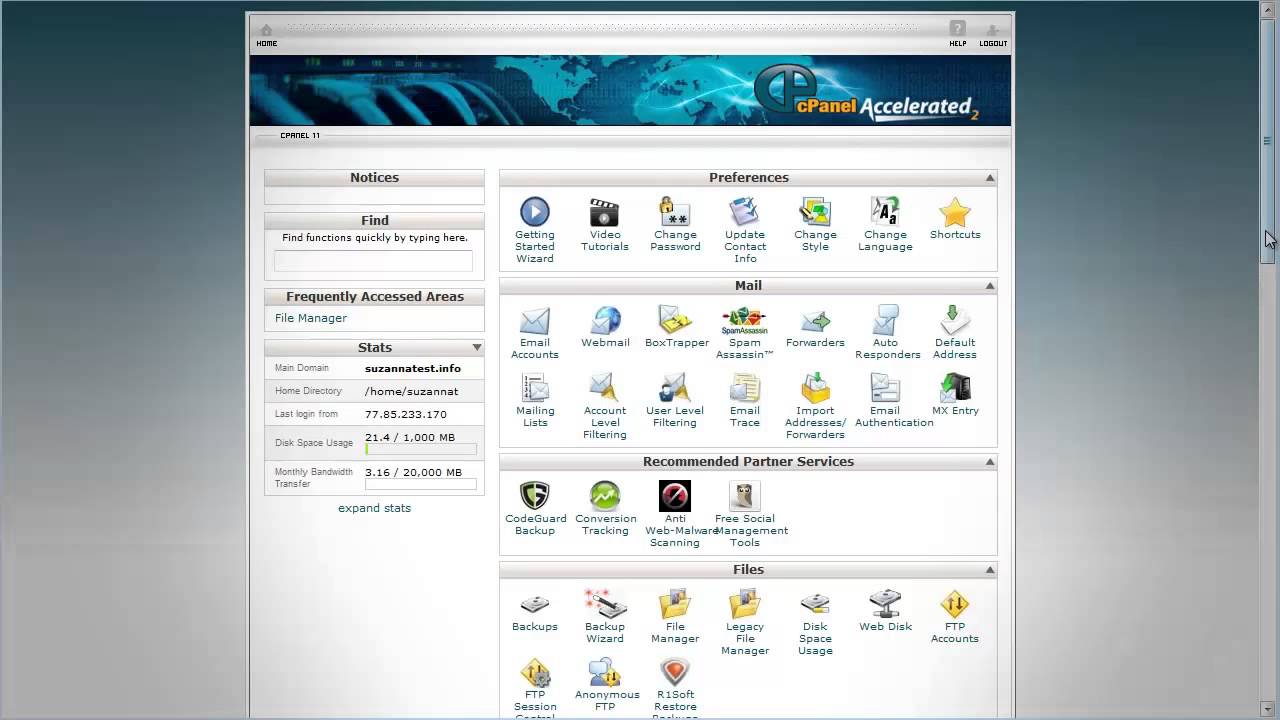Open Free Social Management Tools
1280x720 pixels.
750,514
